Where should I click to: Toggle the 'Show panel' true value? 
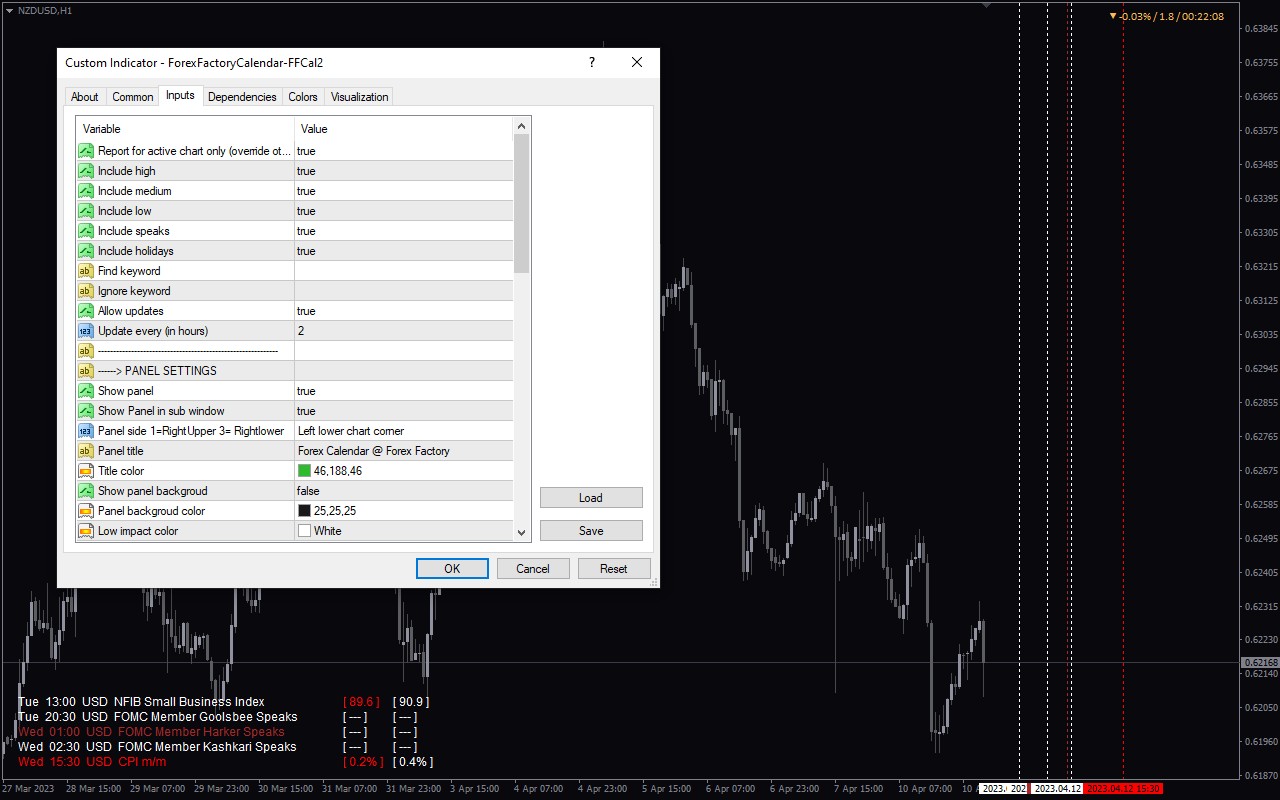tap(404, 391)
